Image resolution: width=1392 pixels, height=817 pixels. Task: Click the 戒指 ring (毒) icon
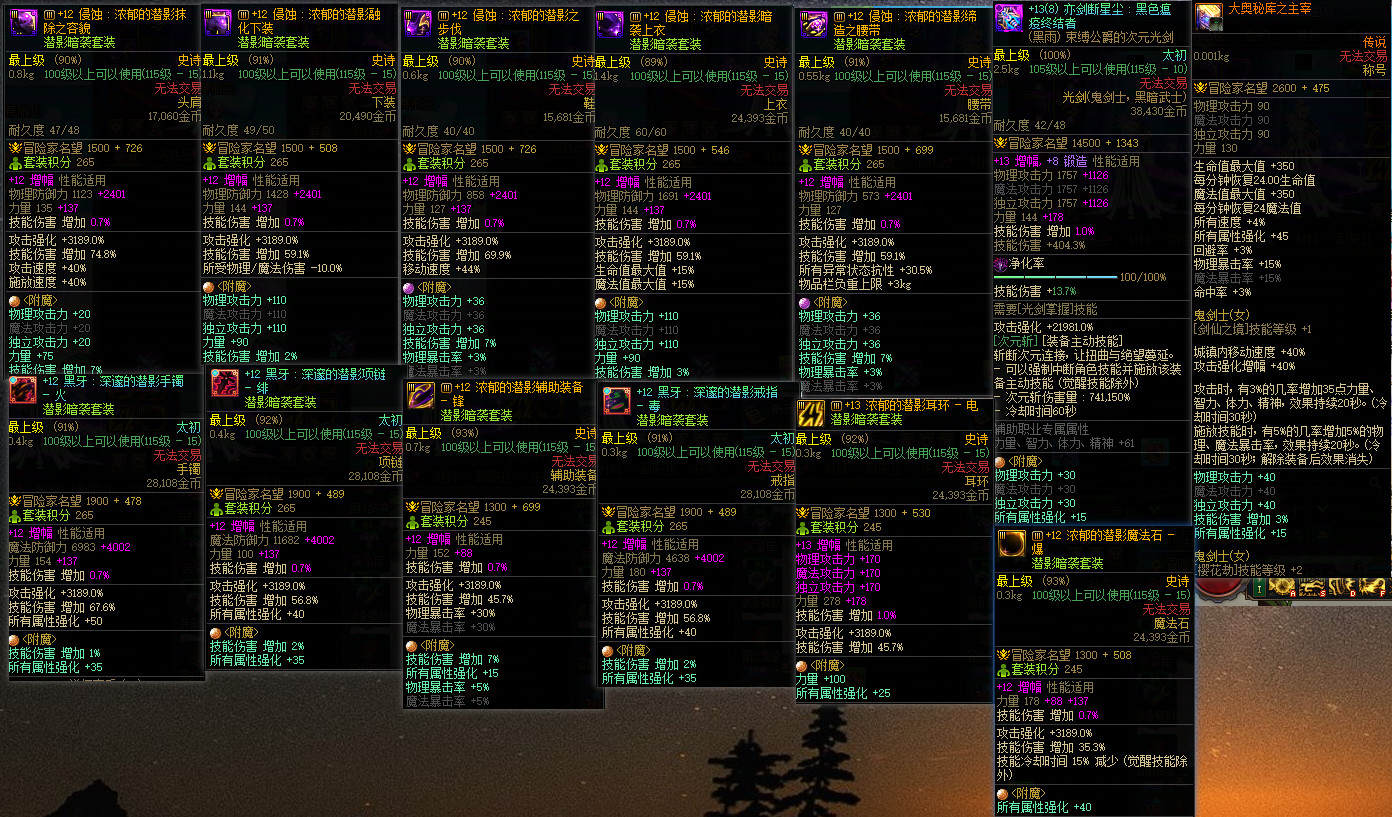click(x=617, y=401)
